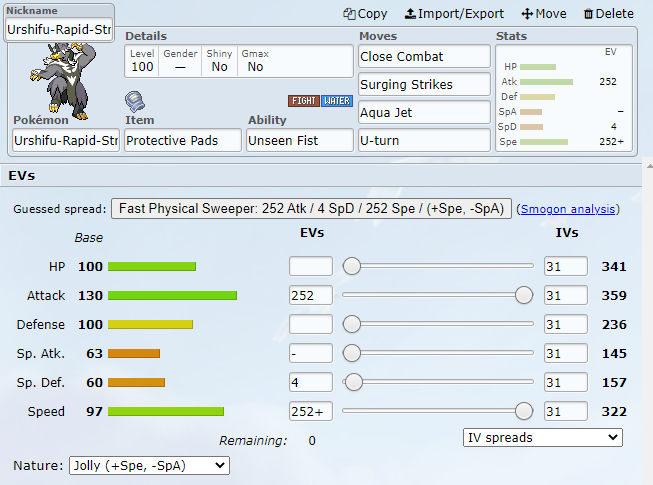Open the IV spreads dropdown
This screenshot has height=485, width=653.
pos(543,438)
